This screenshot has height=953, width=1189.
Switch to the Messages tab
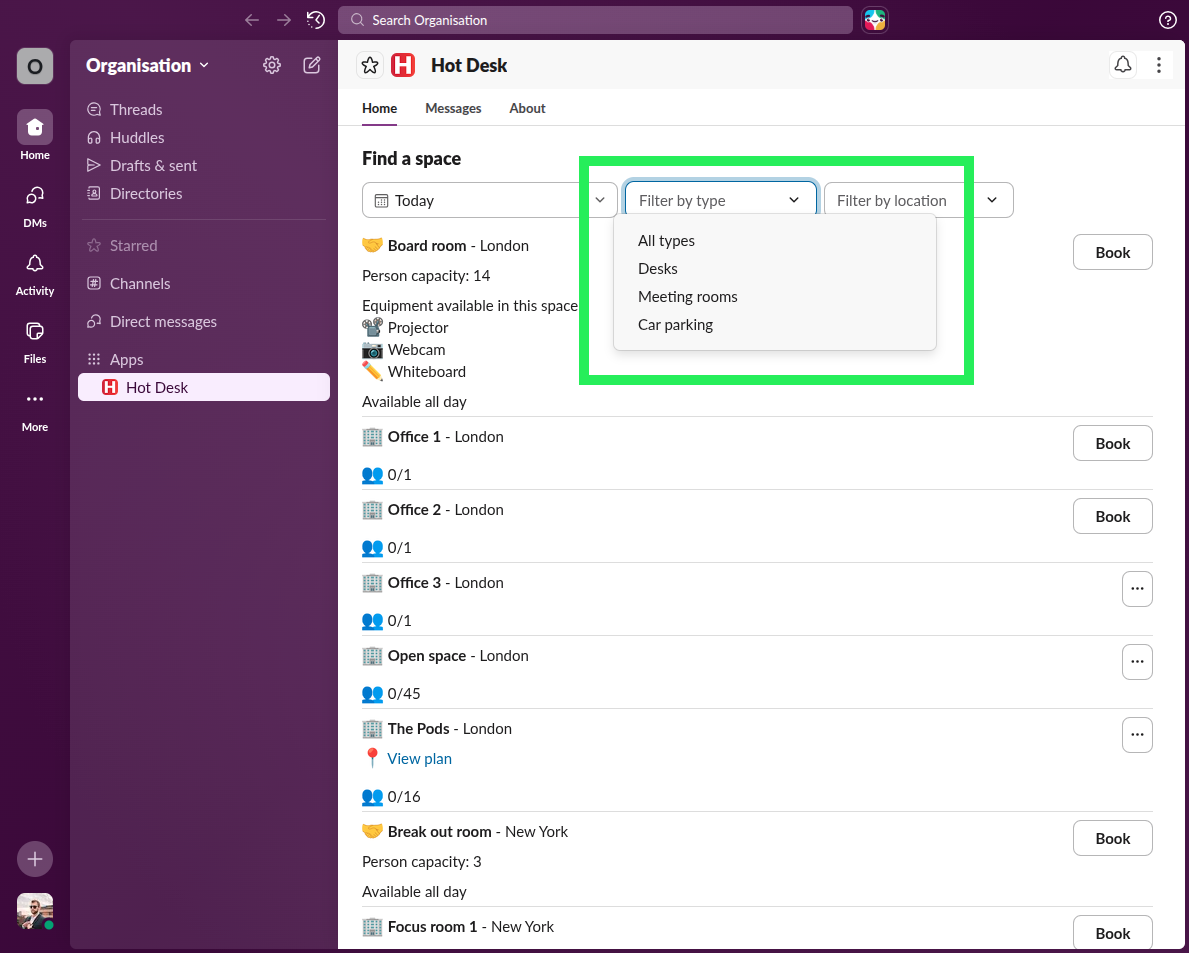coord(453,108)
